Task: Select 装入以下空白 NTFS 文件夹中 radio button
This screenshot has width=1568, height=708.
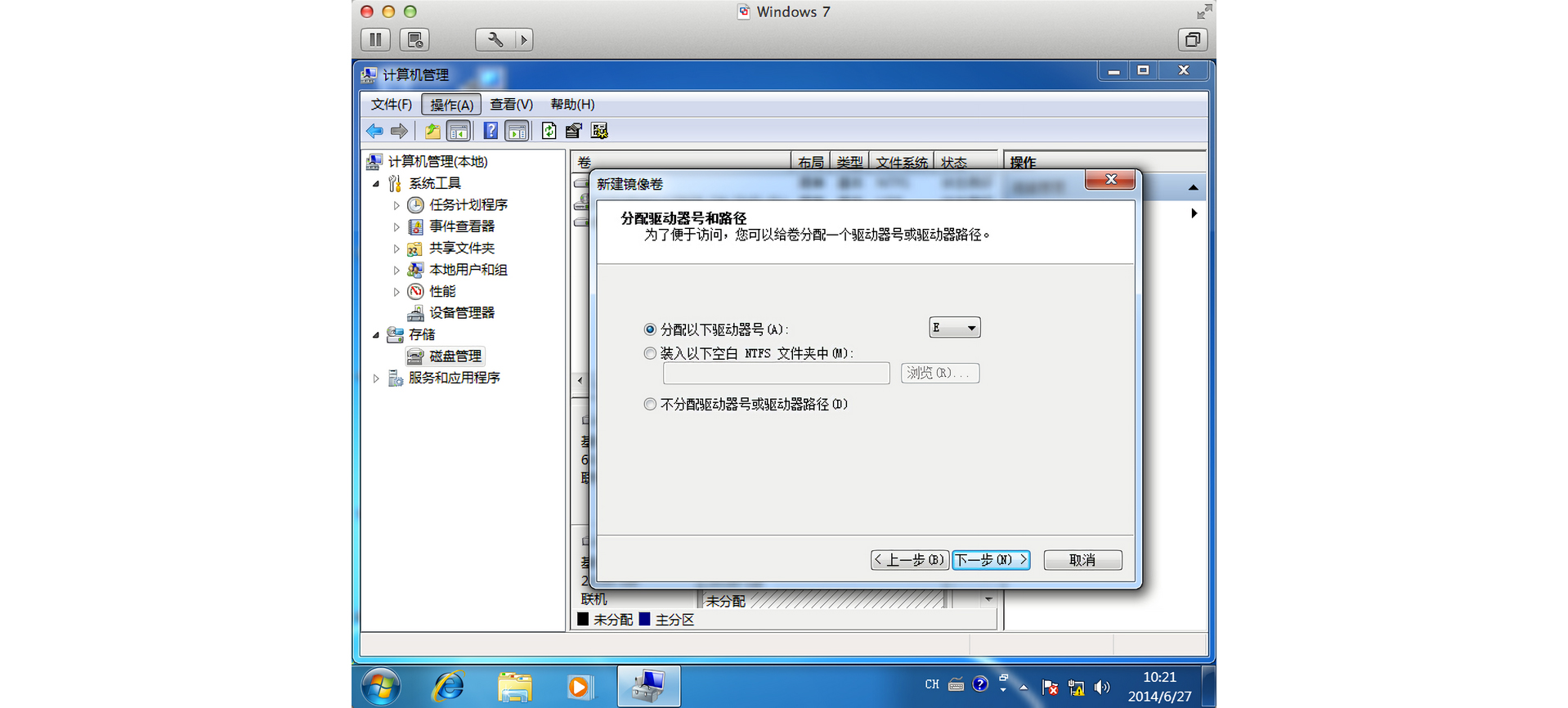Action: point(650,353)
